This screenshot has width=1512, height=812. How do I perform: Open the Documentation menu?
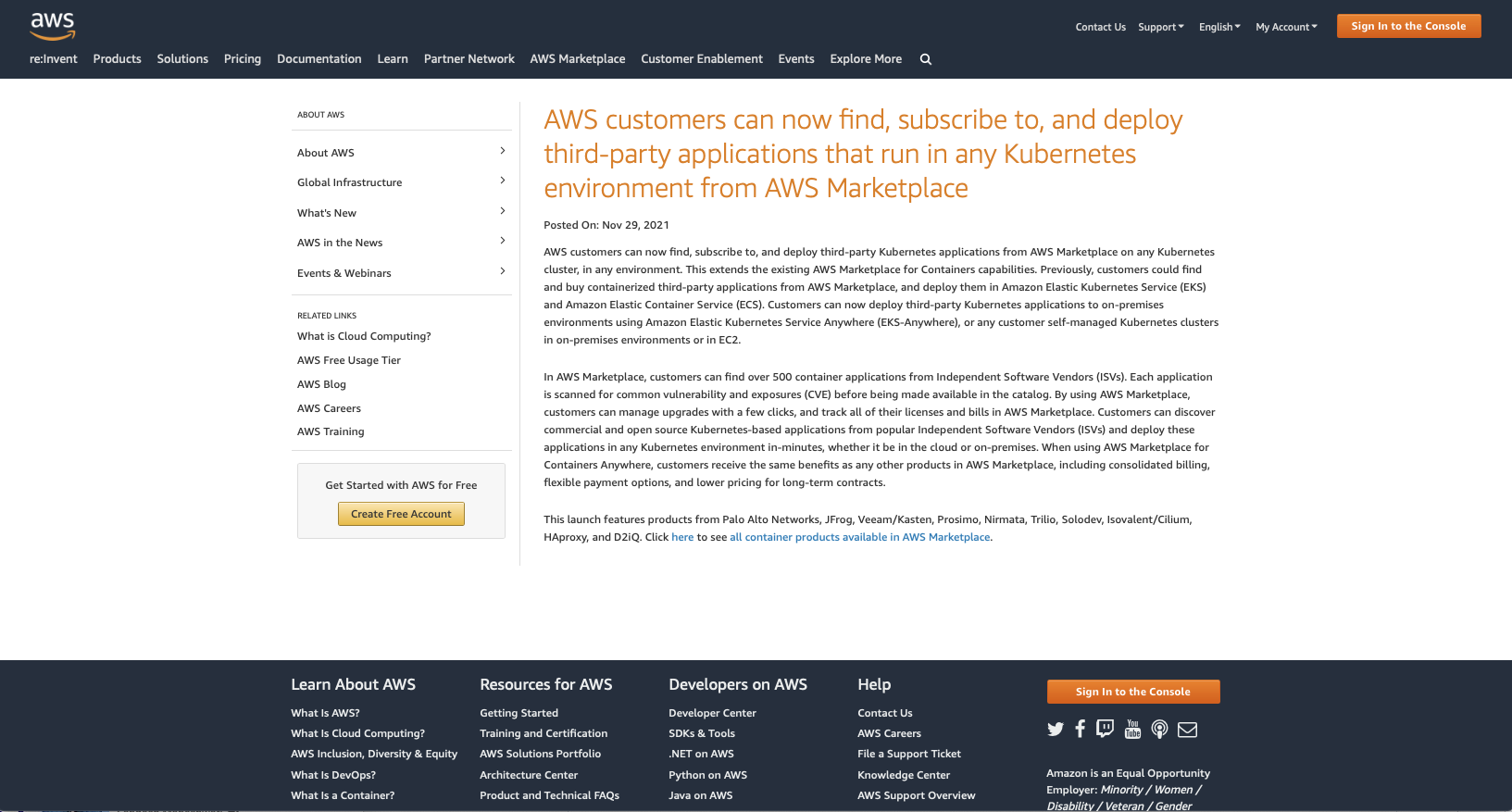click(x=319, y=59)
